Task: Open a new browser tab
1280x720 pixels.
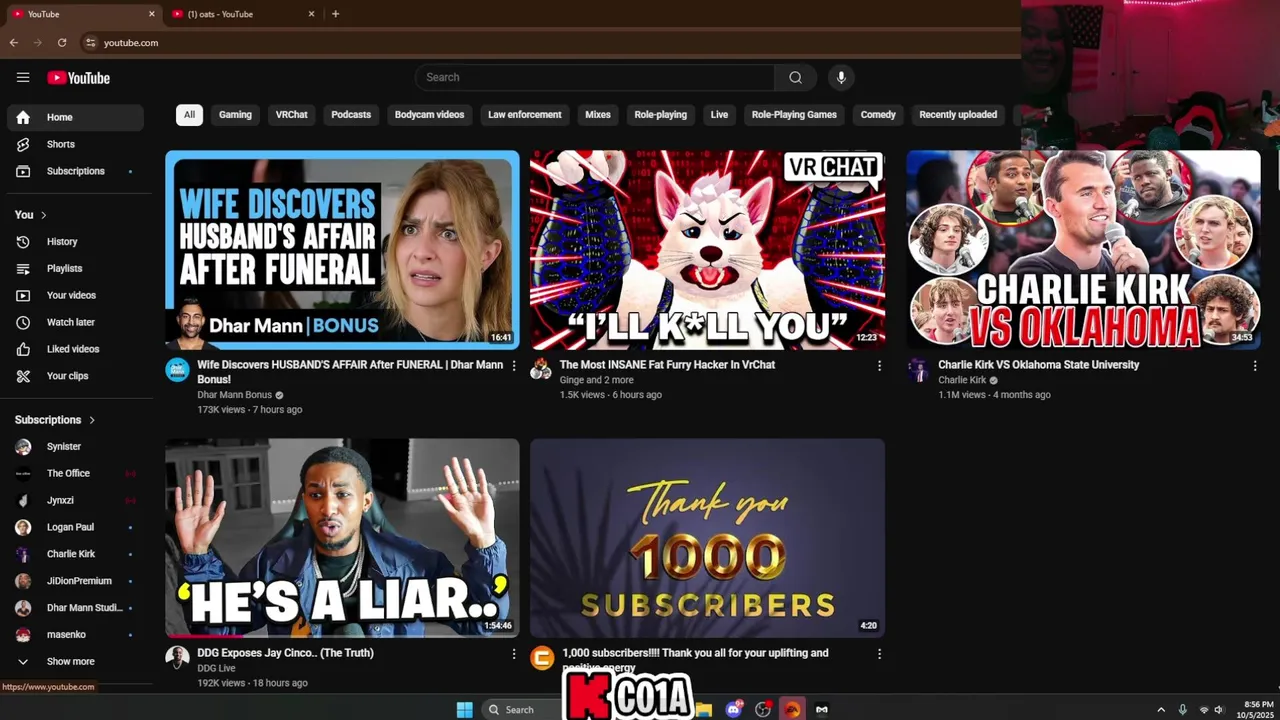Action: tap(335, 14)
